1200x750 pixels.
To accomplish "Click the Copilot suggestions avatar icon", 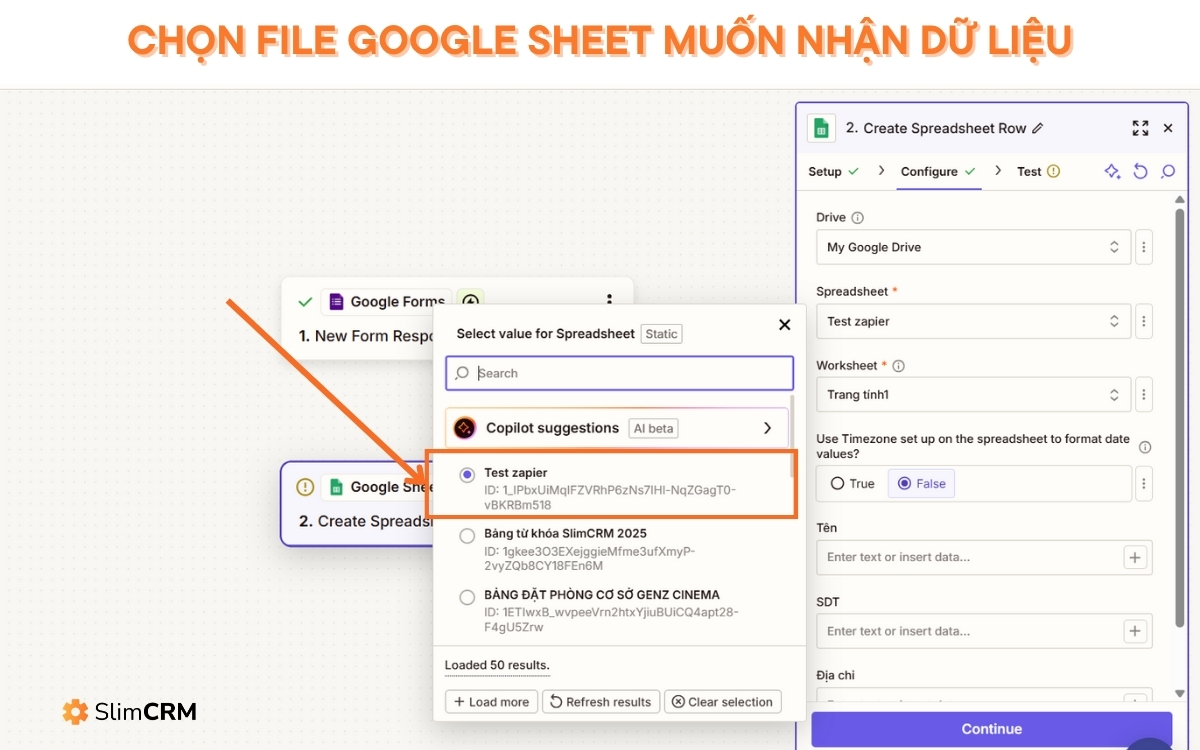I will [x=465, y=428].
